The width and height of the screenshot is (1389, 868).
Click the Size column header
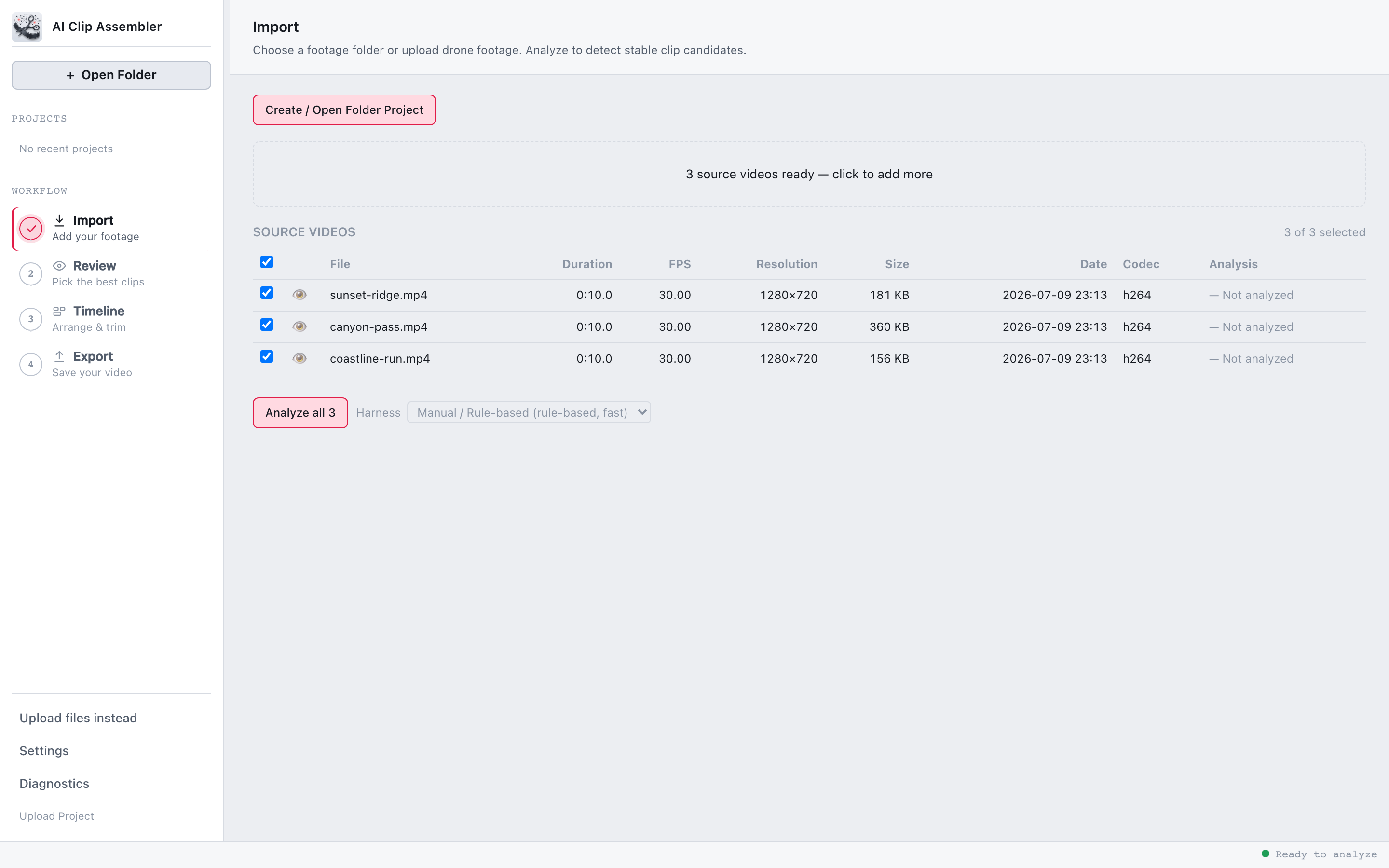(x=897, y=264)
